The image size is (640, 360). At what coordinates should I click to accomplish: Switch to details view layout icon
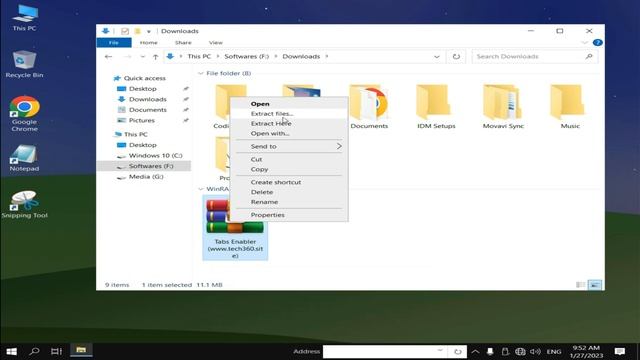click(x=580, y=284)
